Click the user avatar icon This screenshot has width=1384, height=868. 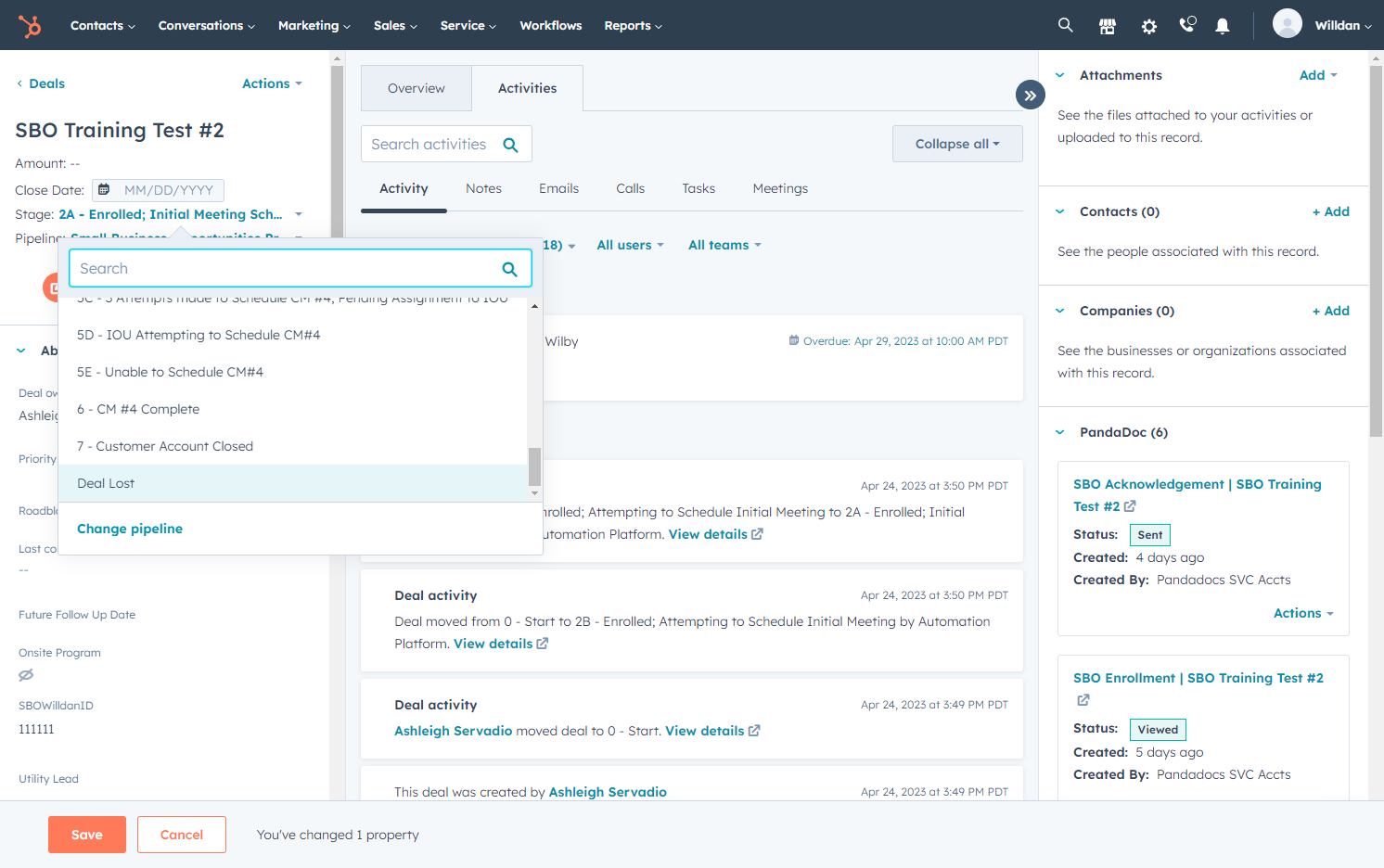pos(1288,24)
